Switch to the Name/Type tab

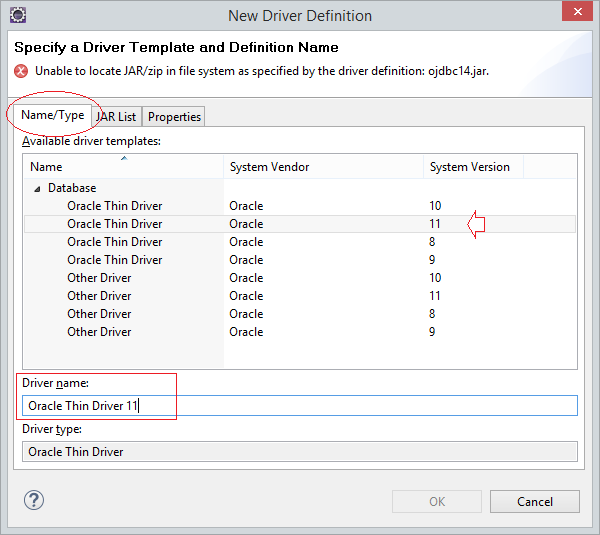(53, 115)
